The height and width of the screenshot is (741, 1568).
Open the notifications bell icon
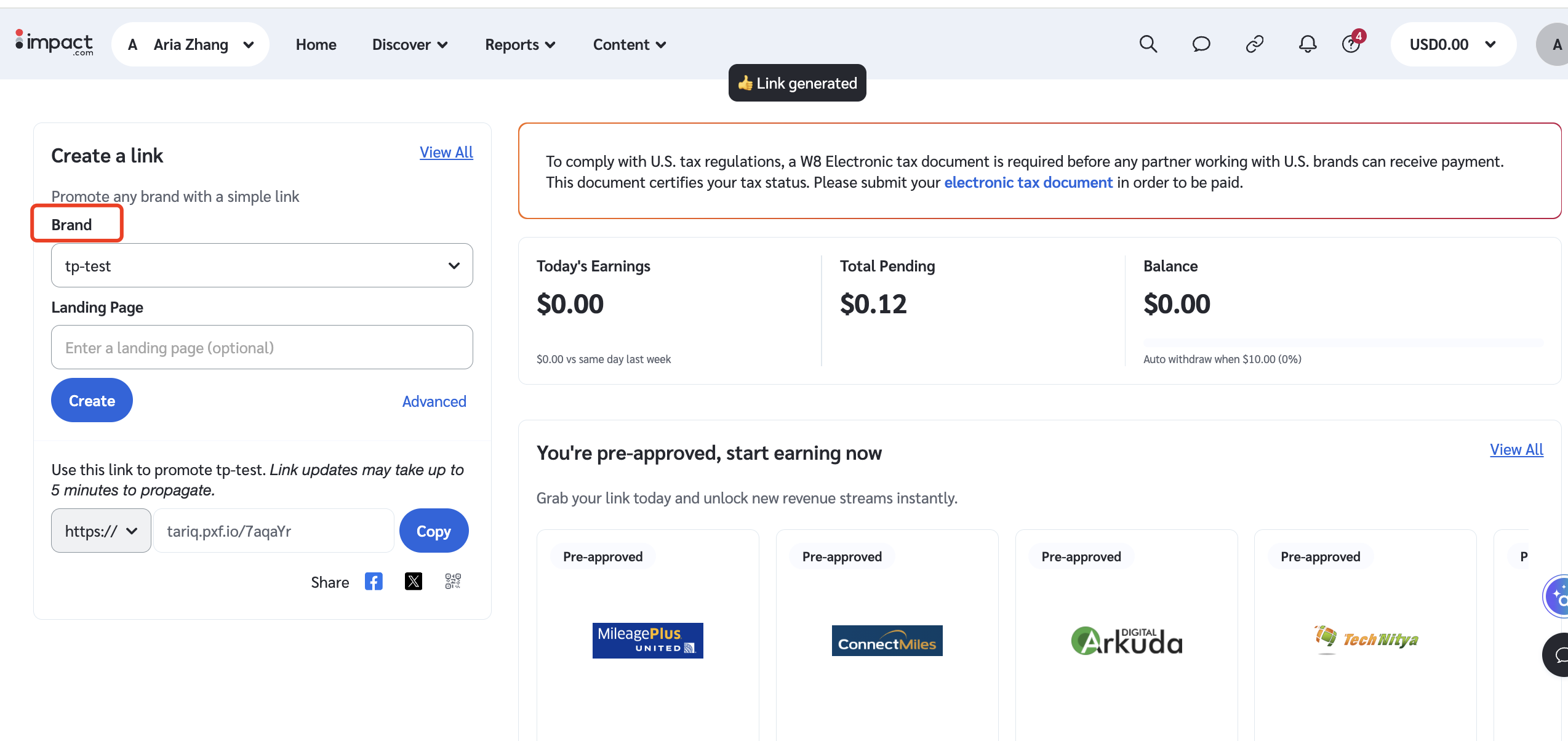coord(1308,44)
